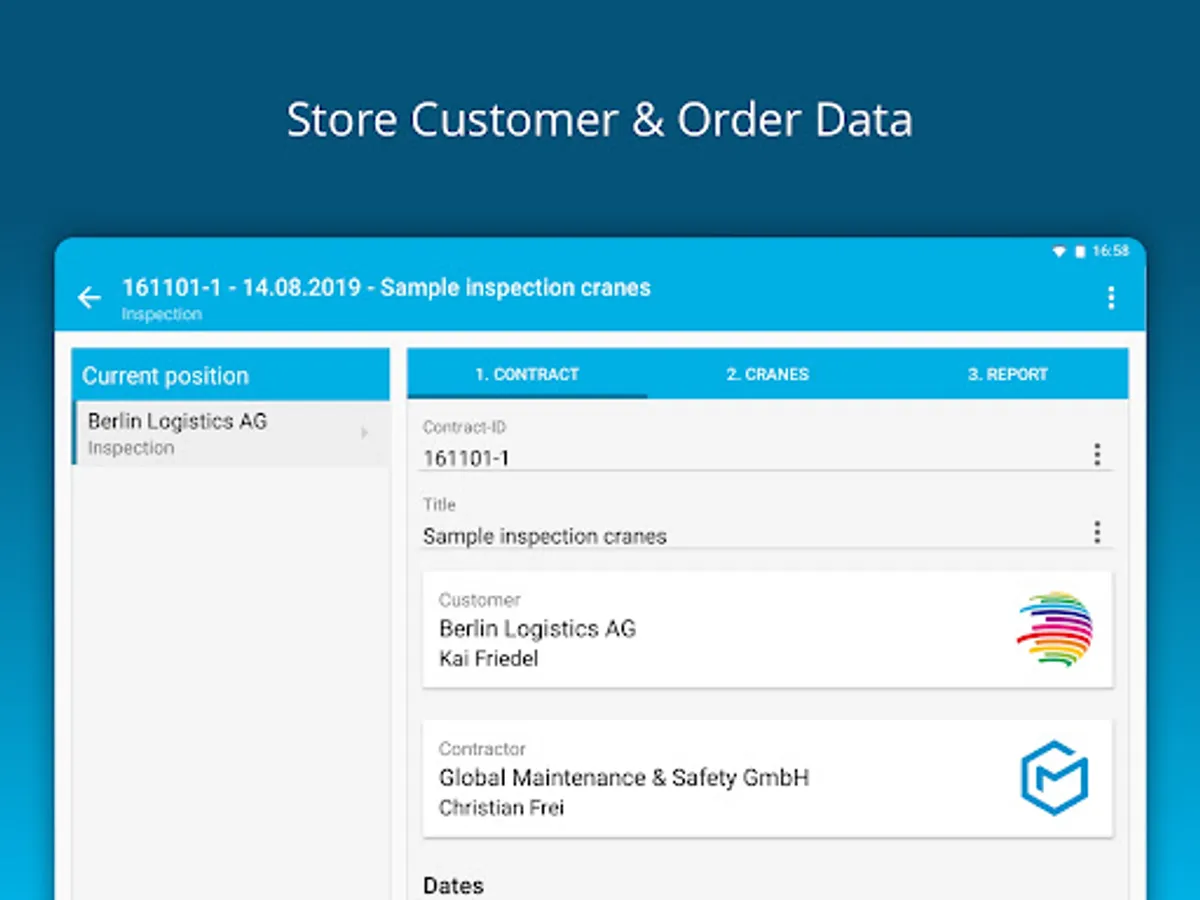Switch to the 1. Contract tab
The image size is (1200, 900).
(527, 374)
